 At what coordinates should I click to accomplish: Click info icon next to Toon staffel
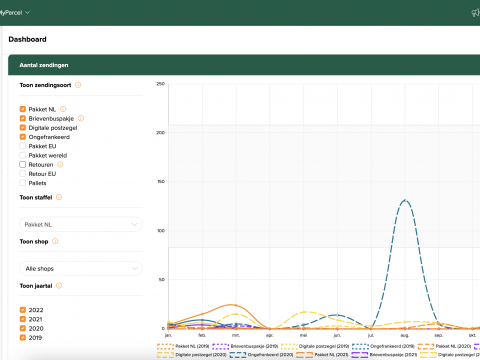(59, 197)
